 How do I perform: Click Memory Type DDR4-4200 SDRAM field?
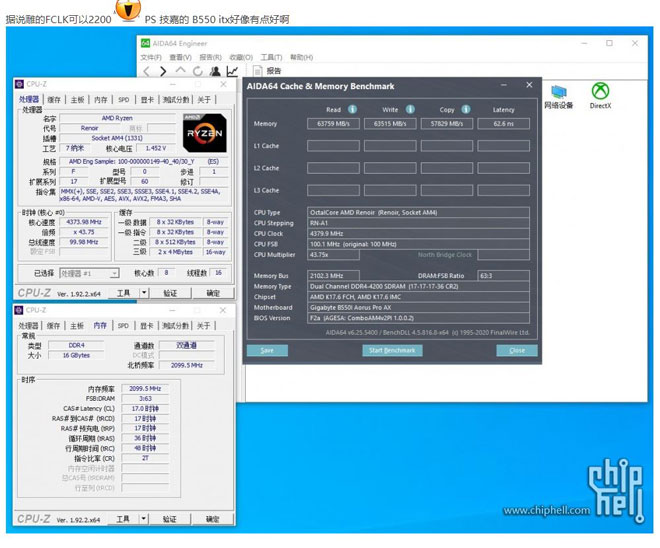click(418, 286)
